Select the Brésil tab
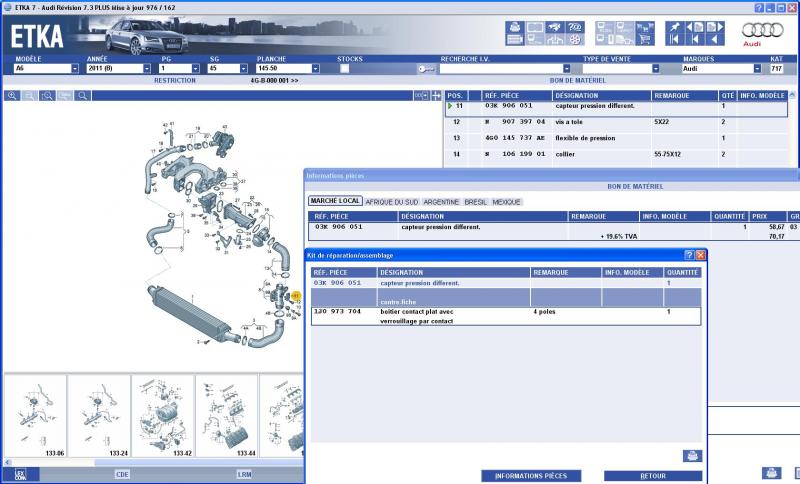Viewport: 800px width, 484px height. (x=476, y=202)
